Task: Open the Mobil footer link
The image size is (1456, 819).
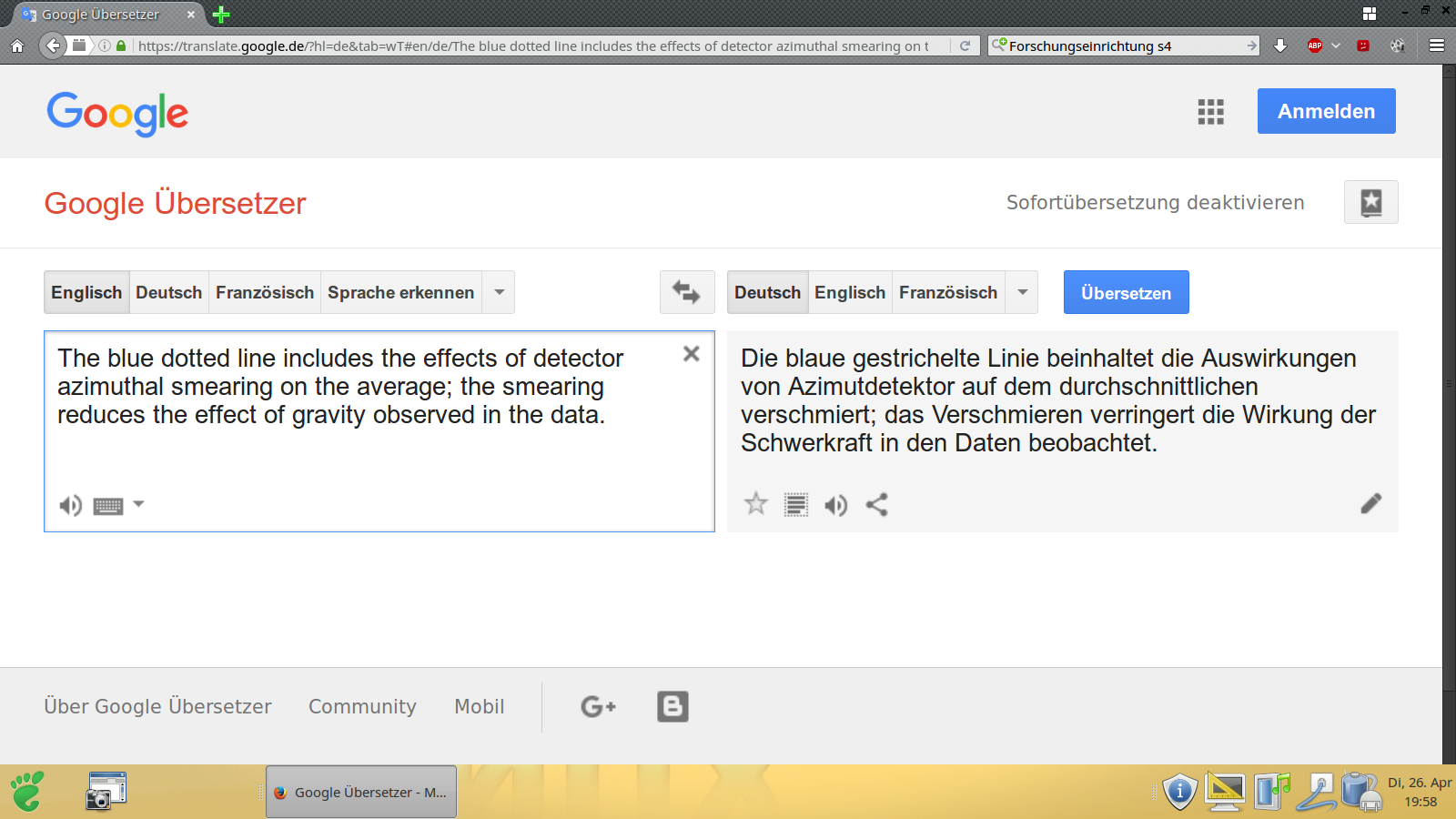Action: [x=480, y=706]
